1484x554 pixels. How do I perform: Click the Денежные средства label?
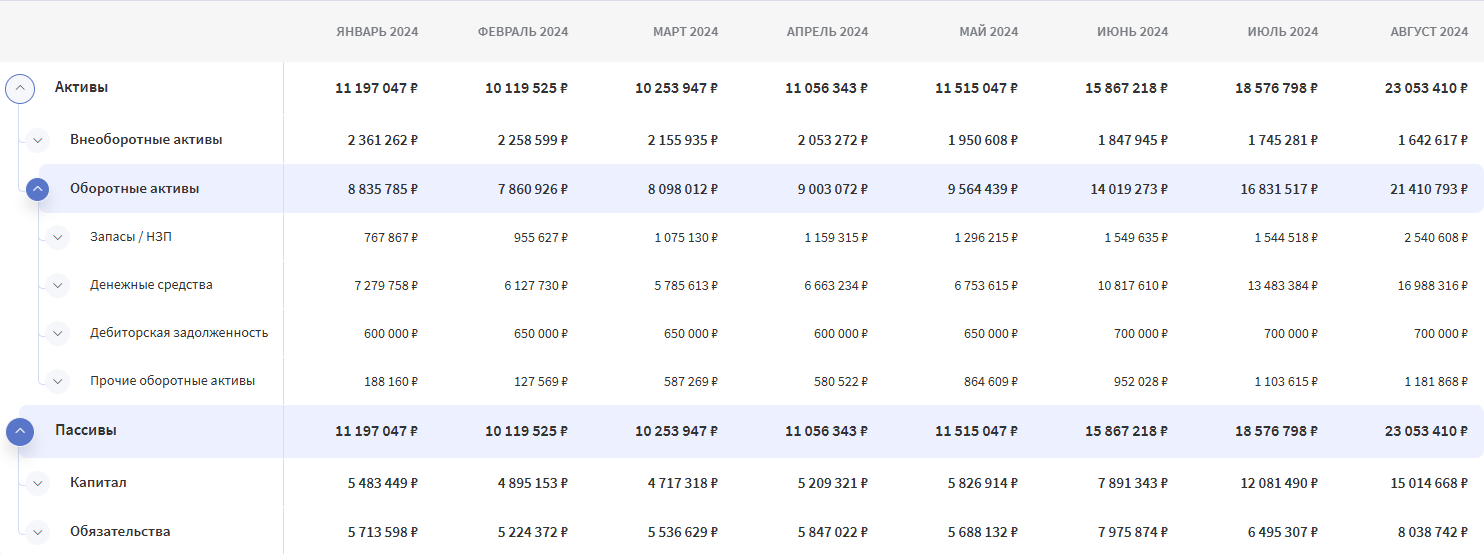tap(151, 285)
